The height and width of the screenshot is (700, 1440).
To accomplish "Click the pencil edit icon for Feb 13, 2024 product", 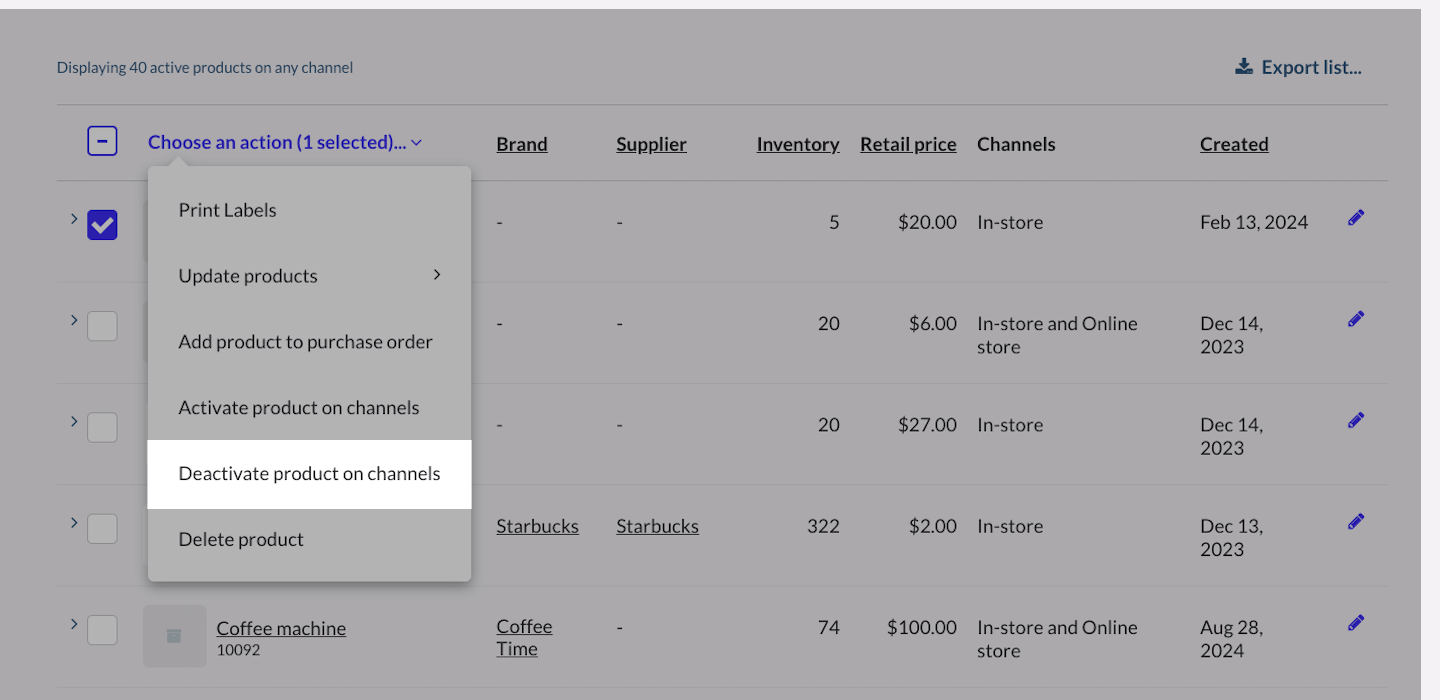I will [1356, 218].
